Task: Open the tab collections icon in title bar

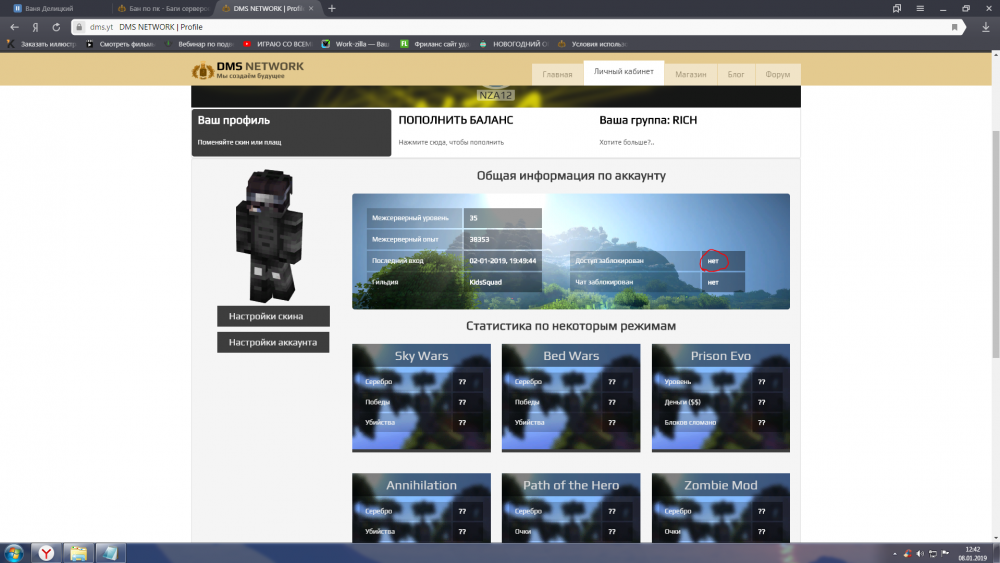Action: tap(897, 8)
